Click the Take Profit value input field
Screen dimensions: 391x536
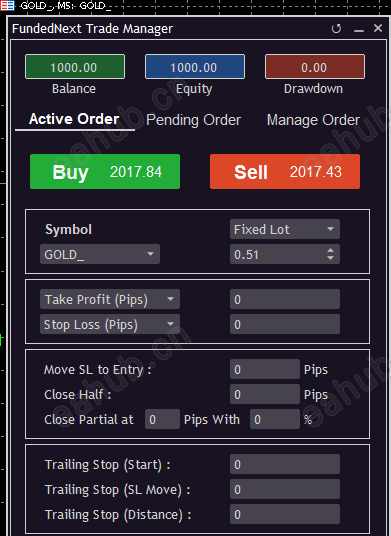point(285,299)
